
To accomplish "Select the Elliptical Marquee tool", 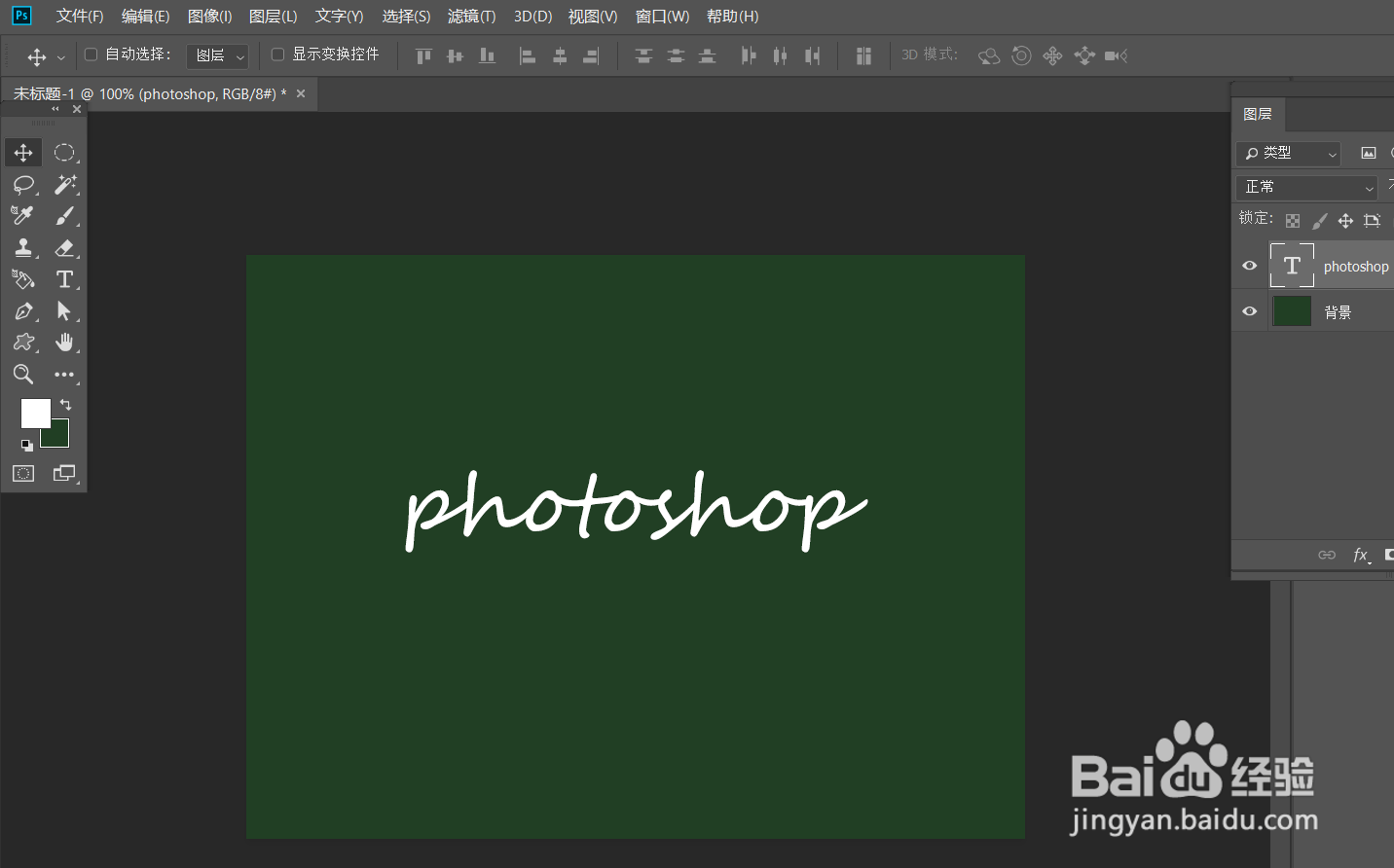I will click(x=64, y=153).
